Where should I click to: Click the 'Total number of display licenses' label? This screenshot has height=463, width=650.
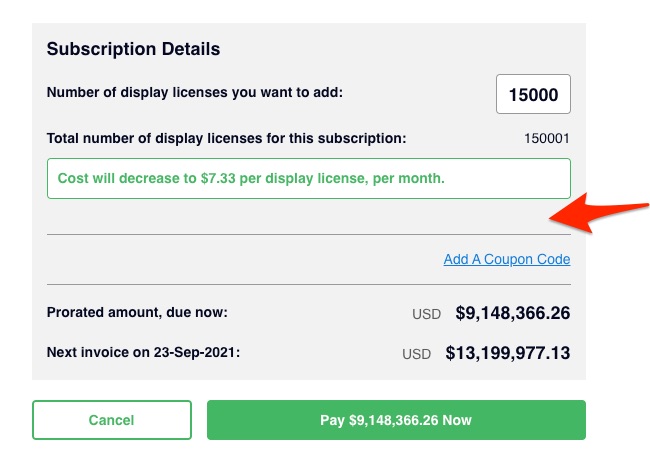[226, 138]
